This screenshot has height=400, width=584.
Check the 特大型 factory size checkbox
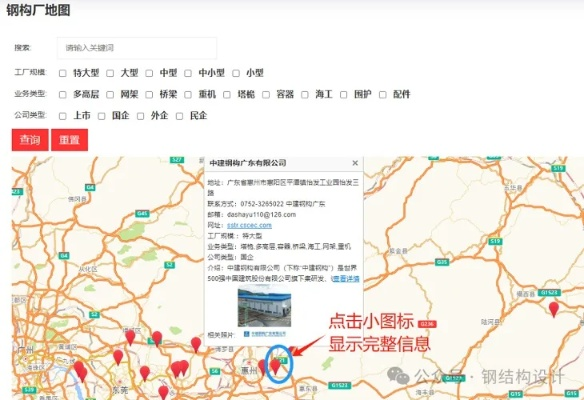(63, 73)
